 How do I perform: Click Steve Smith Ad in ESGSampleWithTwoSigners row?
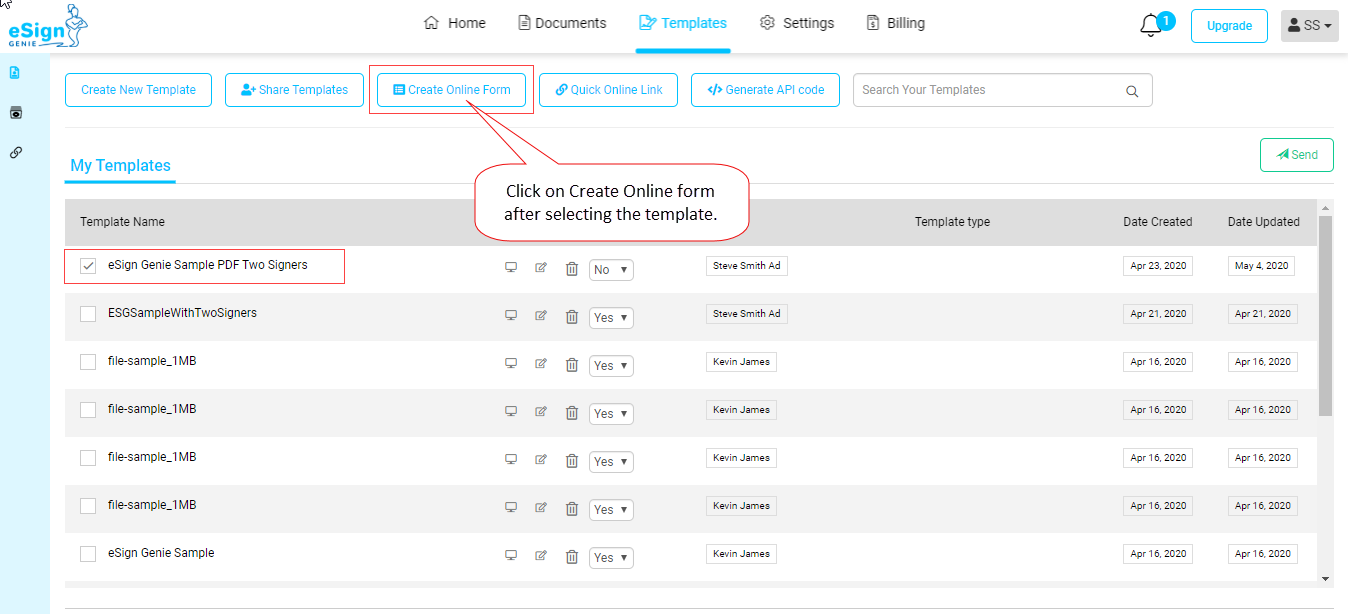(x=746, y=314)
